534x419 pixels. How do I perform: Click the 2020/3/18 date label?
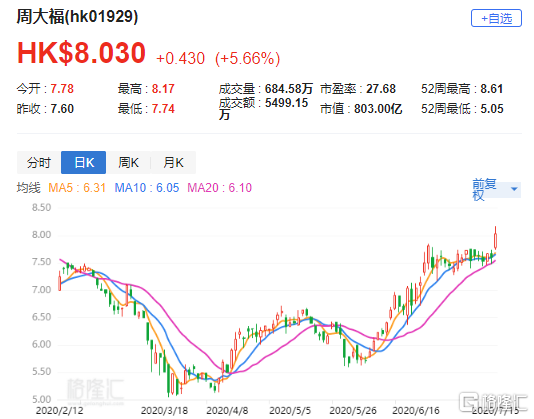pos(164,410)
